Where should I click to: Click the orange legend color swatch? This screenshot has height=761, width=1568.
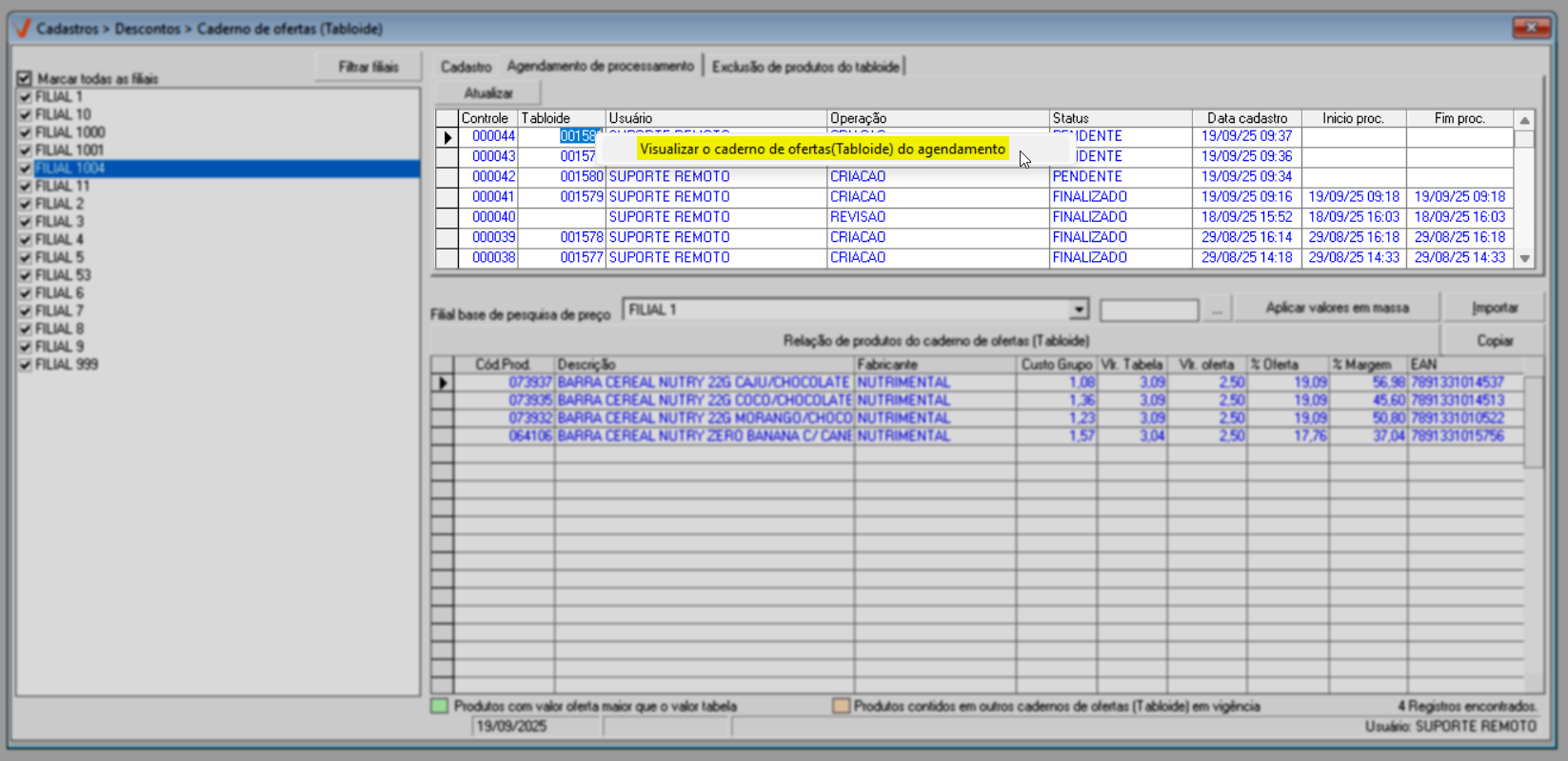841,707
